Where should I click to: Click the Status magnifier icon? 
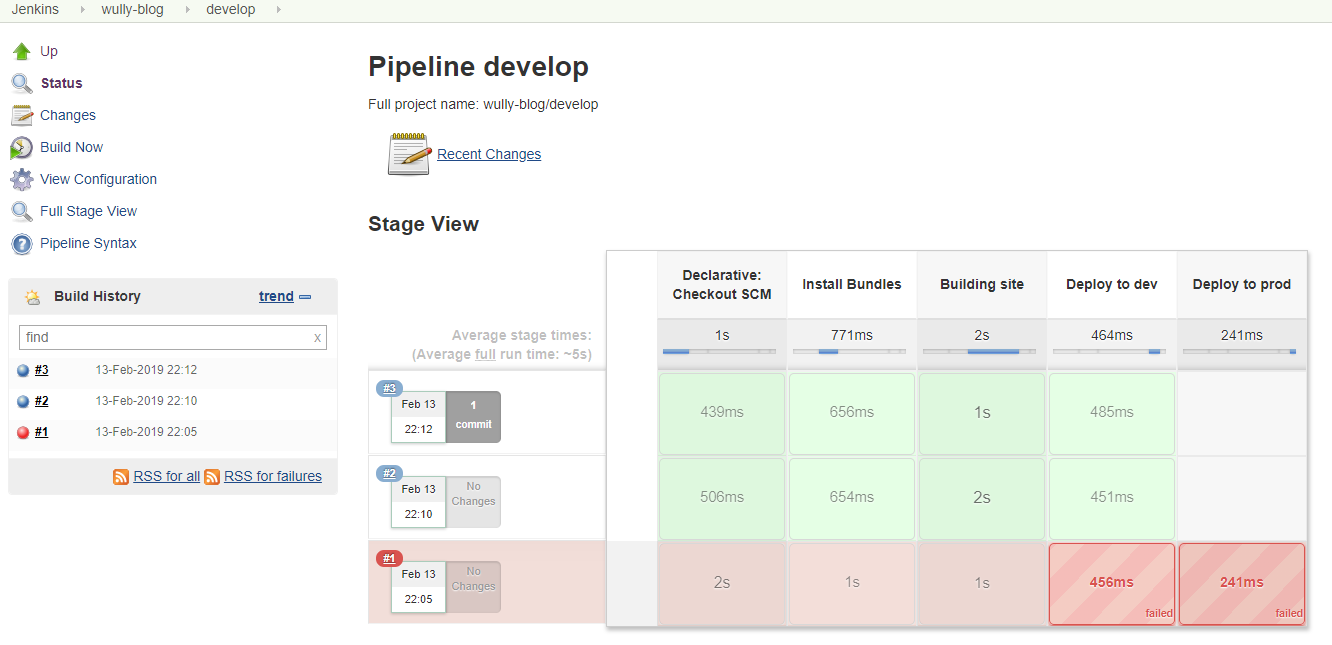(x=21, y=83)
